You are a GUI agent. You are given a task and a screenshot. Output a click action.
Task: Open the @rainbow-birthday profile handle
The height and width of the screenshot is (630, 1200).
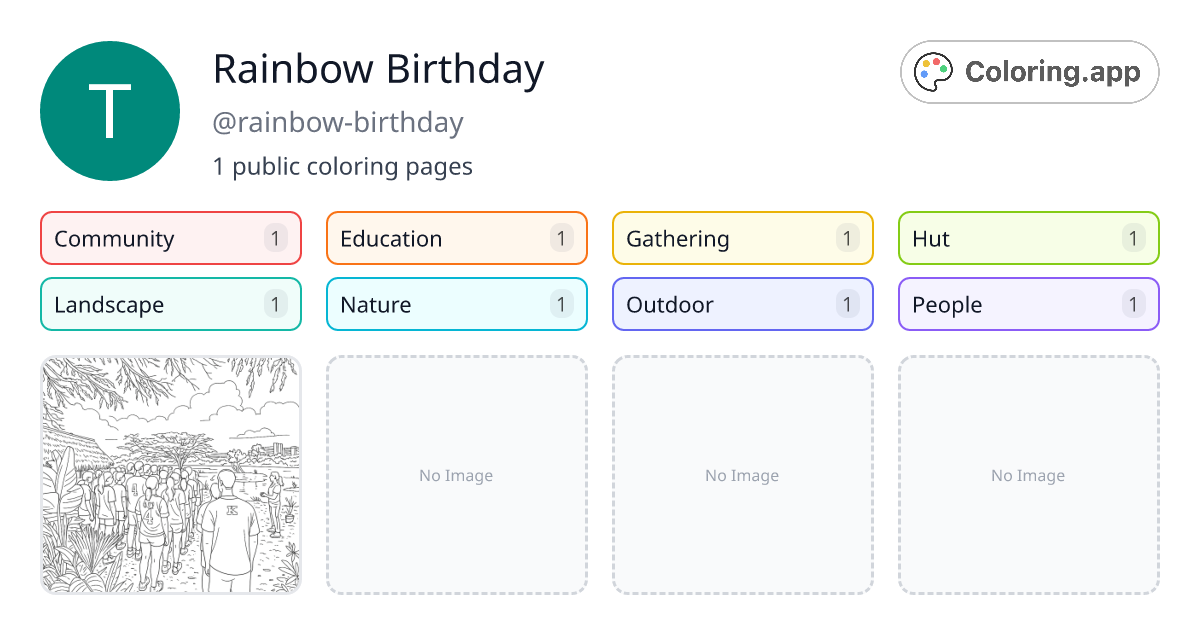(x=339, y=122)
